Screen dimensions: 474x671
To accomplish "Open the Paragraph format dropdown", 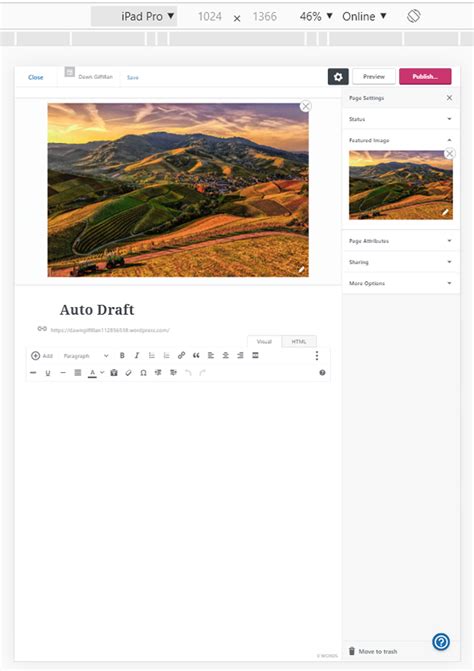I will pos(86,356).
